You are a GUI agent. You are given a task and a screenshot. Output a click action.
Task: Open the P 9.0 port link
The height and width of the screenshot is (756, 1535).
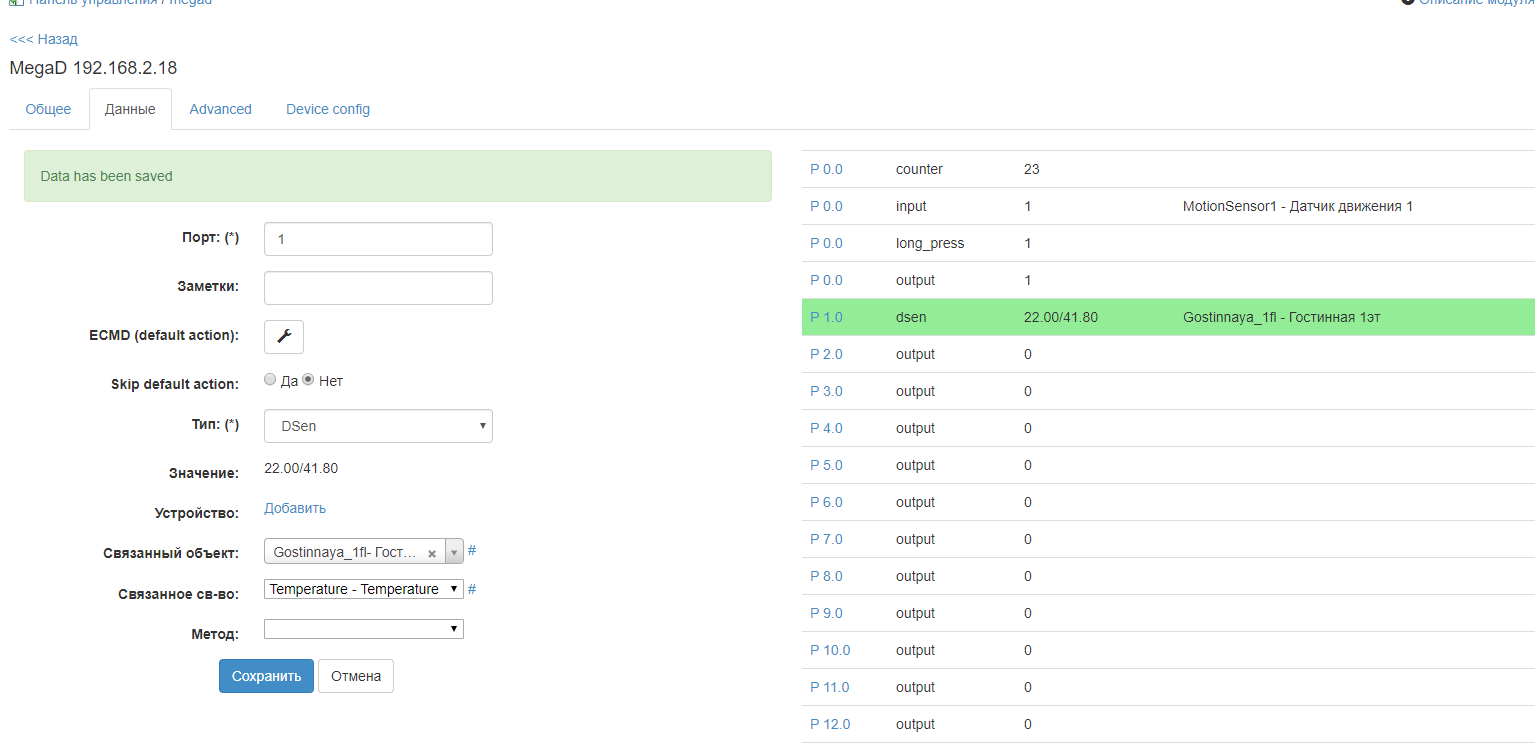coord(826,613)
